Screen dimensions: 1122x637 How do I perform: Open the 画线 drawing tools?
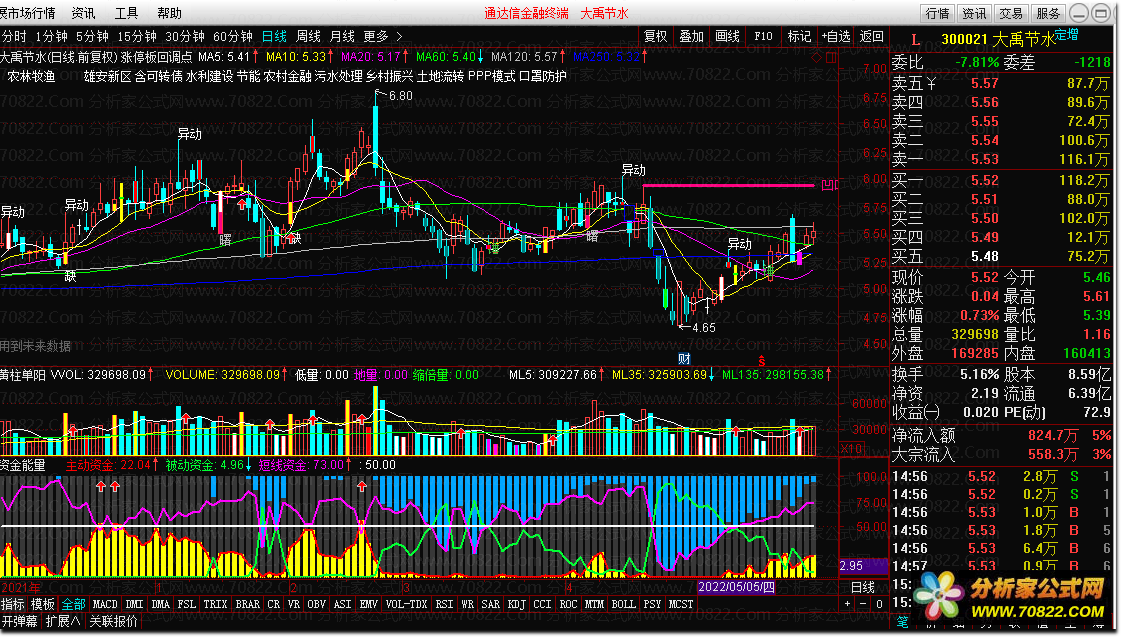pyautogui.click(x=727, y=37)
